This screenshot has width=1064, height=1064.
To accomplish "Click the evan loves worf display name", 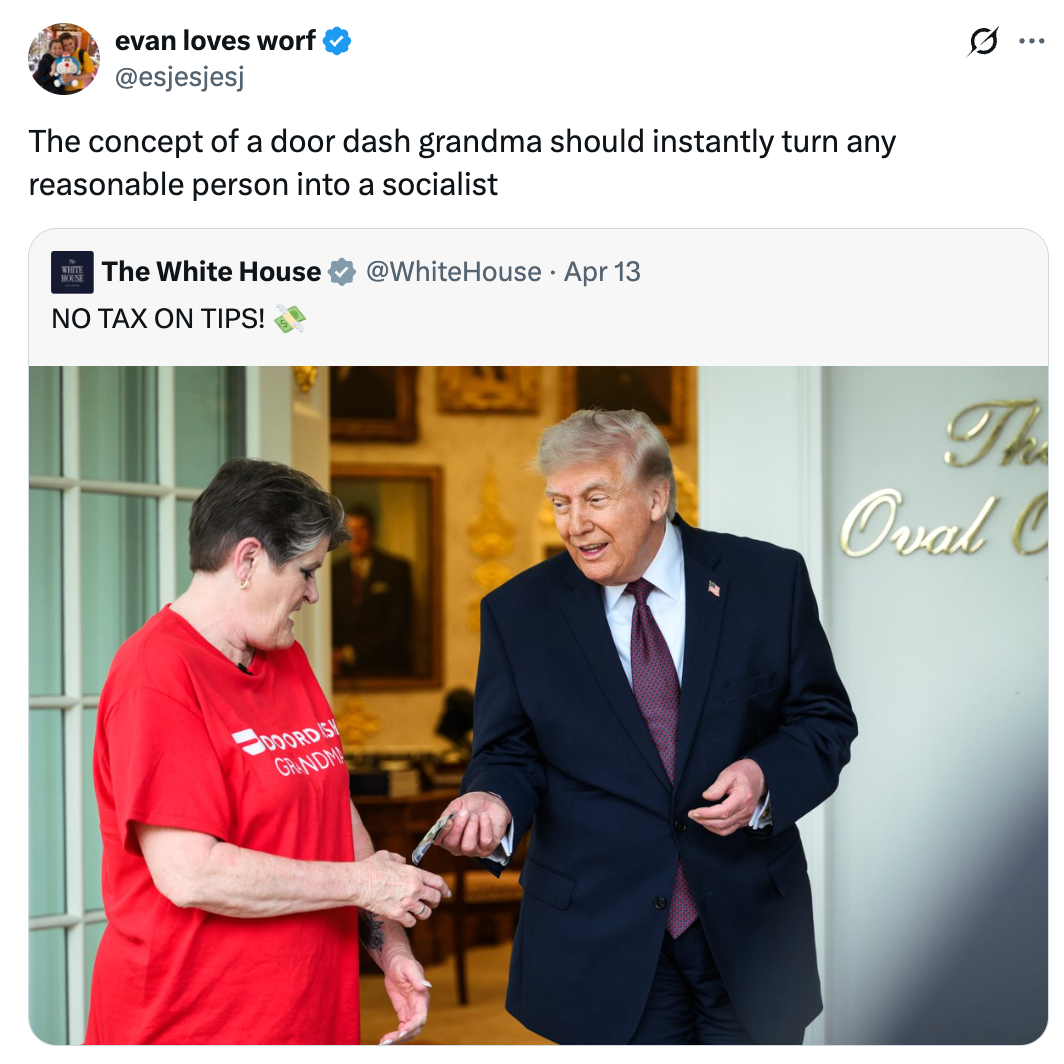I will (x=215, y=41).
